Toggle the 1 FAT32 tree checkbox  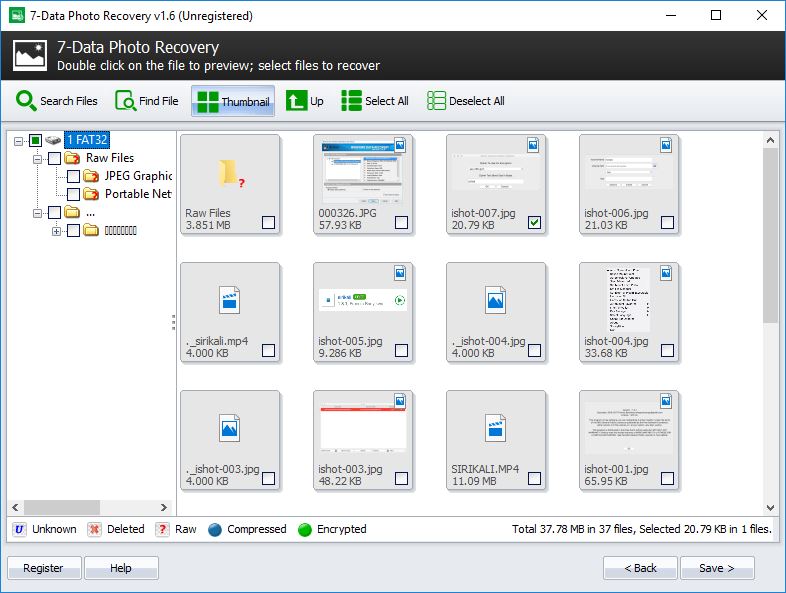click(x=35, y=140)
